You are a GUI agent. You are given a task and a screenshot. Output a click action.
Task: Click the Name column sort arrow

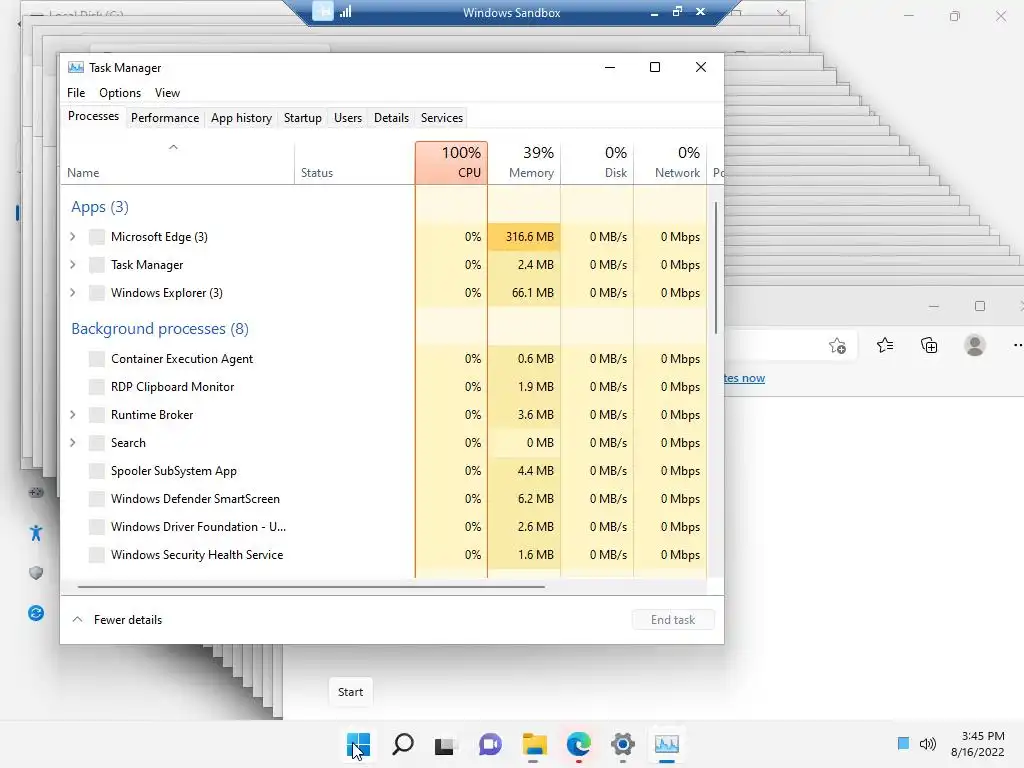[x=173, y=148]
